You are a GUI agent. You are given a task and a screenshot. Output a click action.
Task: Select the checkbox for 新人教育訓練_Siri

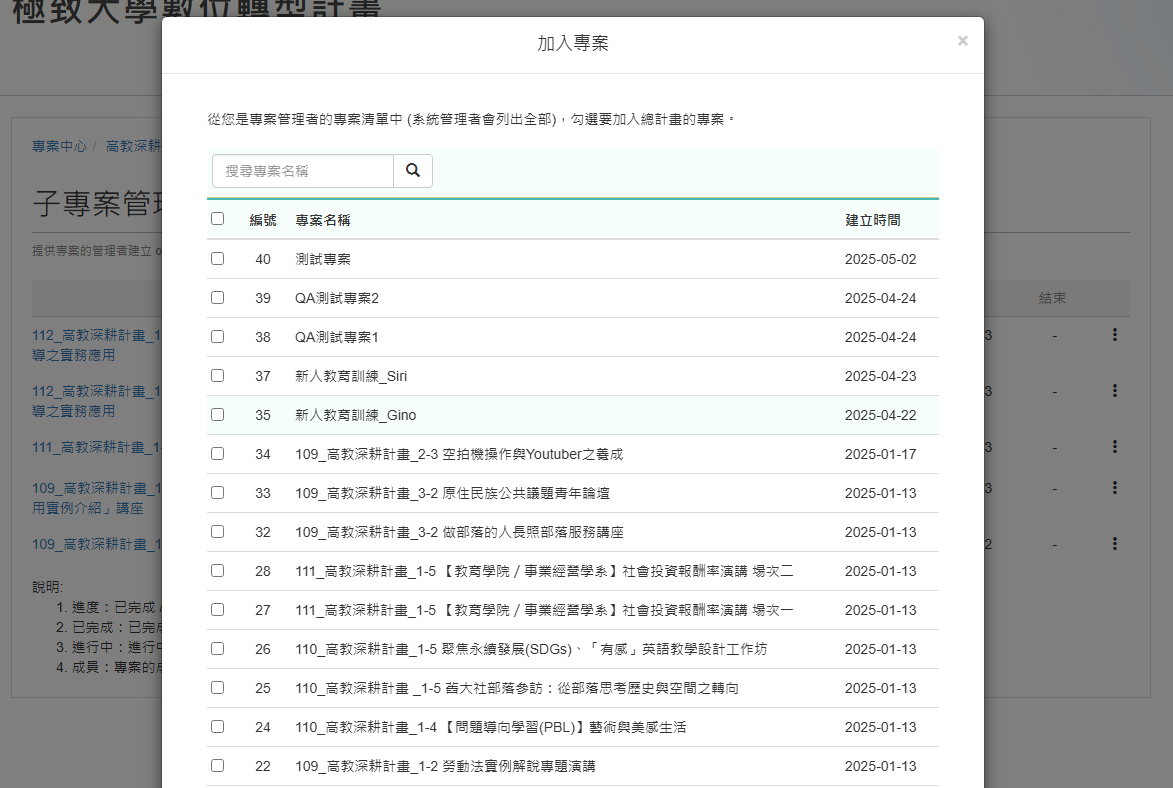point(217,375)
